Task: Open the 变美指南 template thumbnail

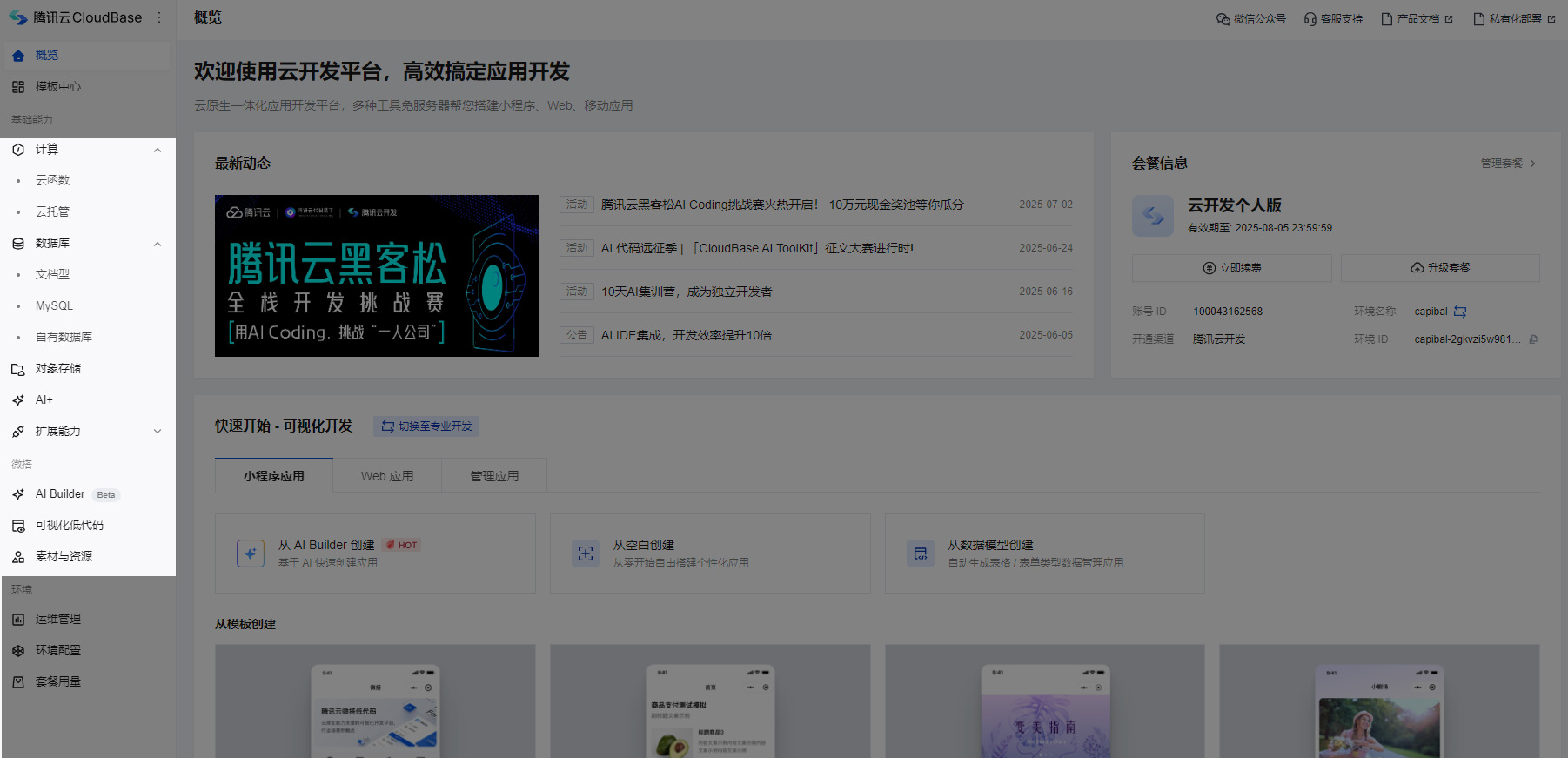Action: click(1045, 701)
